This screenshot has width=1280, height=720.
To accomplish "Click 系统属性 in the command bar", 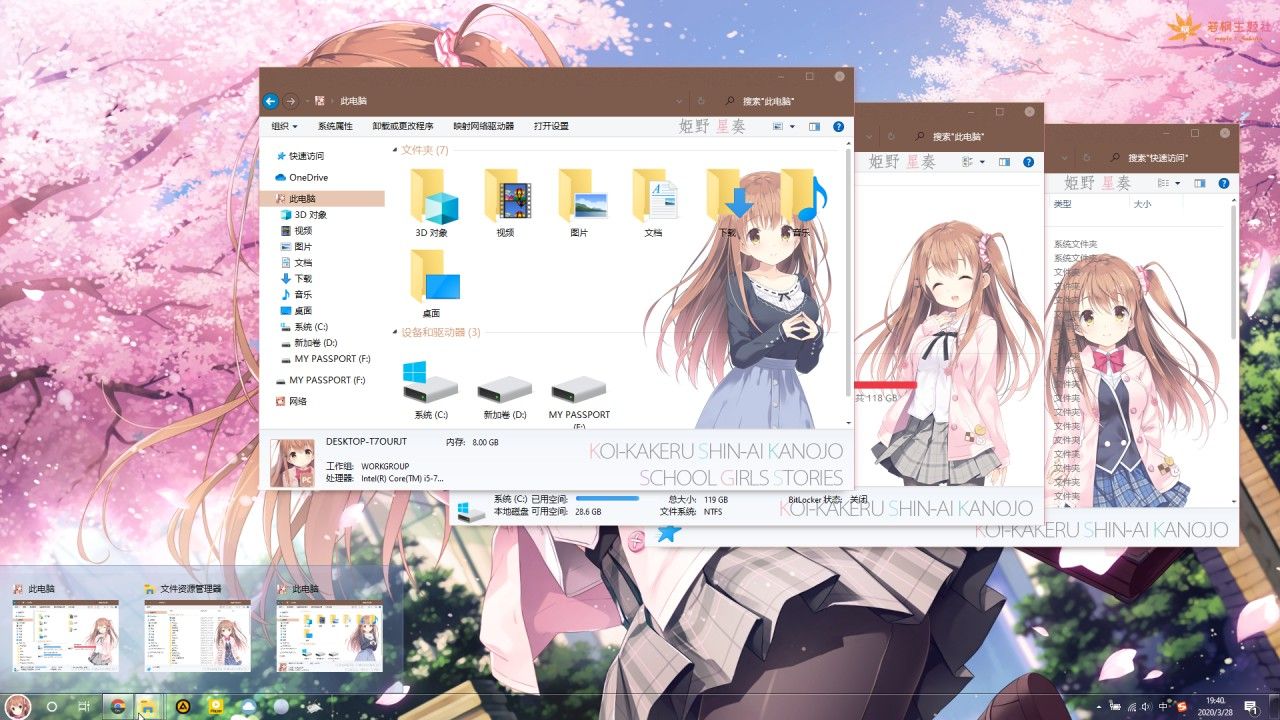I will (x=335, y=127).
